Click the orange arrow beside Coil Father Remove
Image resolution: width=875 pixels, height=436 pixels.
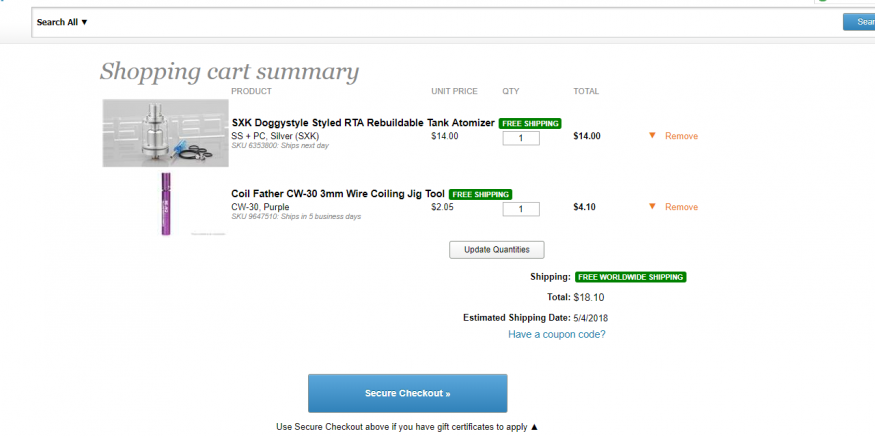(x=652, y=207)
